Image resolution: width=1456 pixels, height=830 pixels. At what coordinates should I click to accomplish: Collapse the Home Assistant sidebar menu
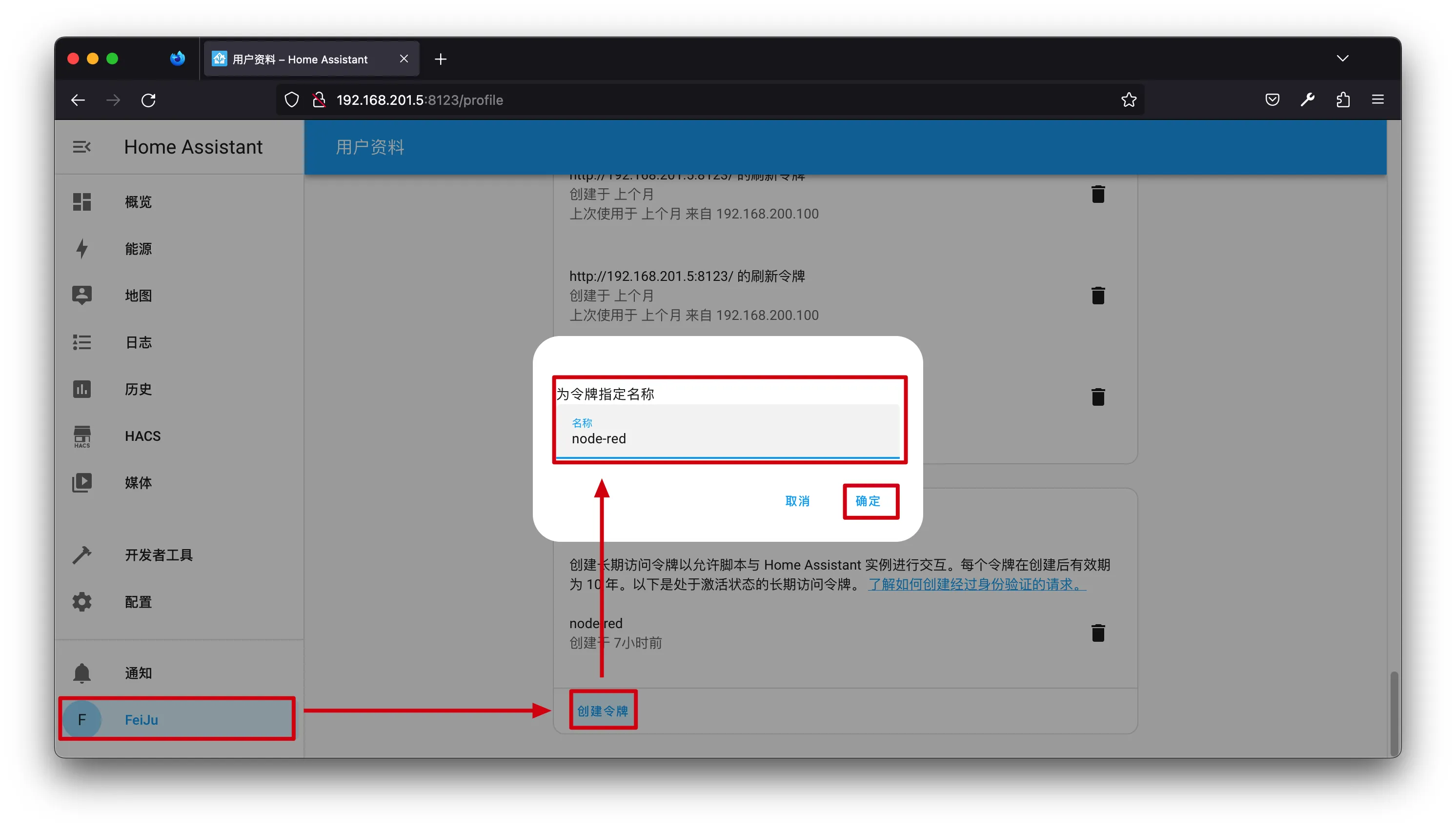click(81, 147)
